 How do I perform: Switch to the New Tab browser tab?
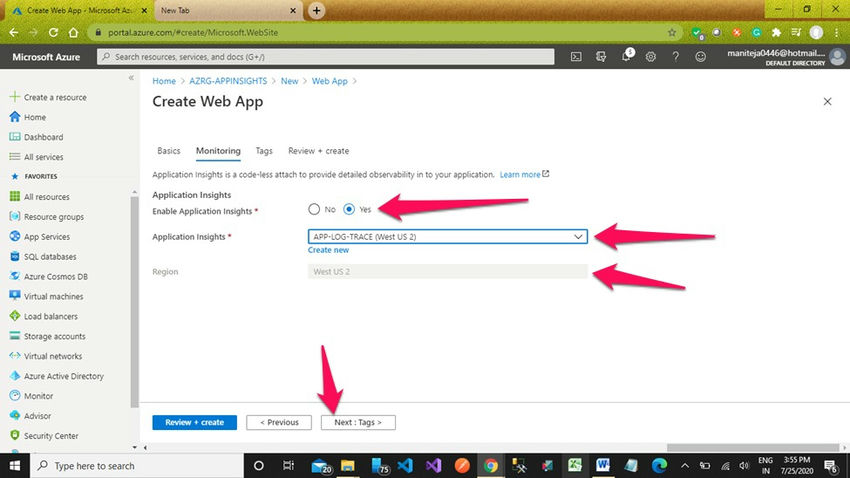(x=228, y=10)
